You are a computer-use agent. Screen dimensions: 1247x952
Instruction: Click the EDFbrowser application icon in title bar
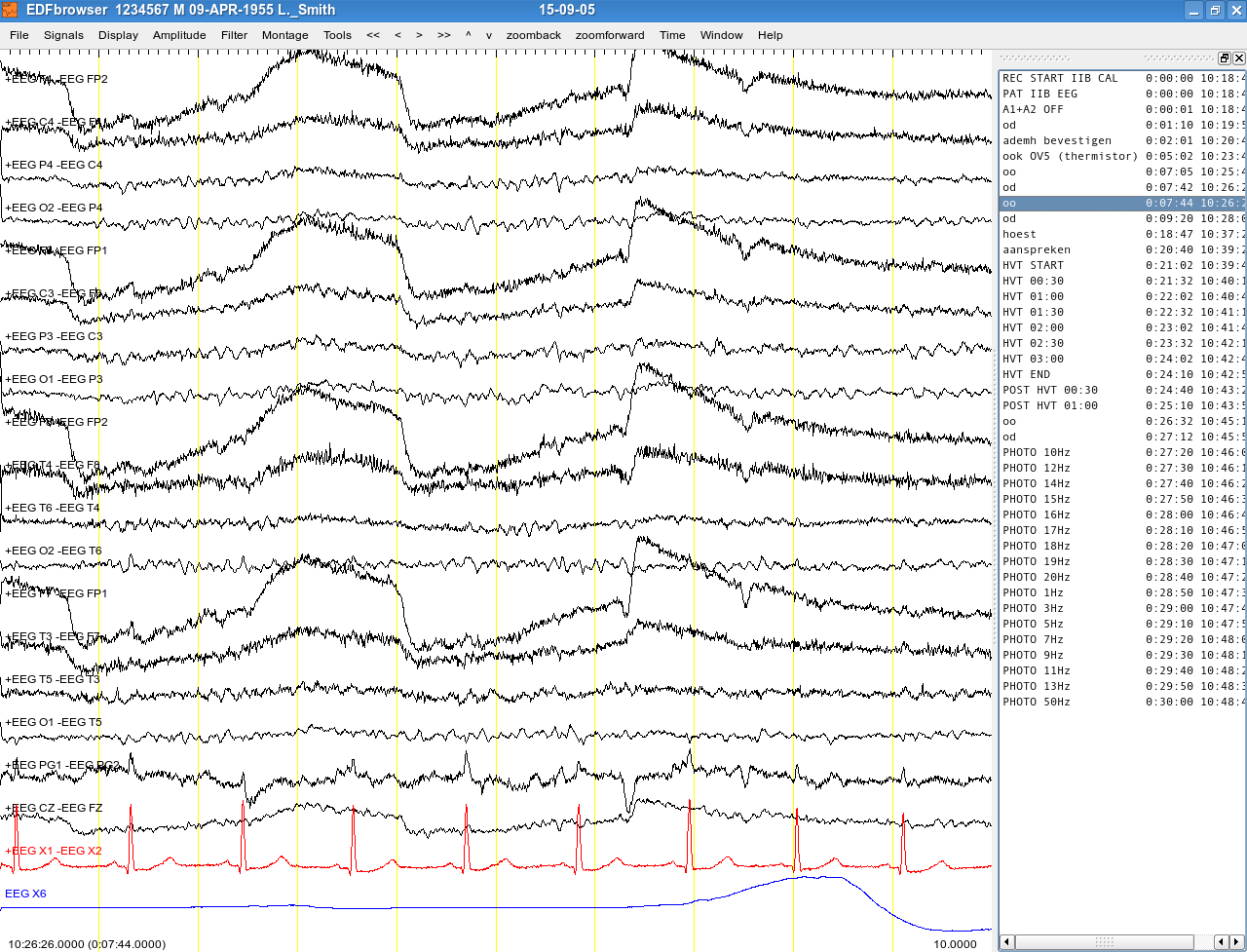point(10,10)
